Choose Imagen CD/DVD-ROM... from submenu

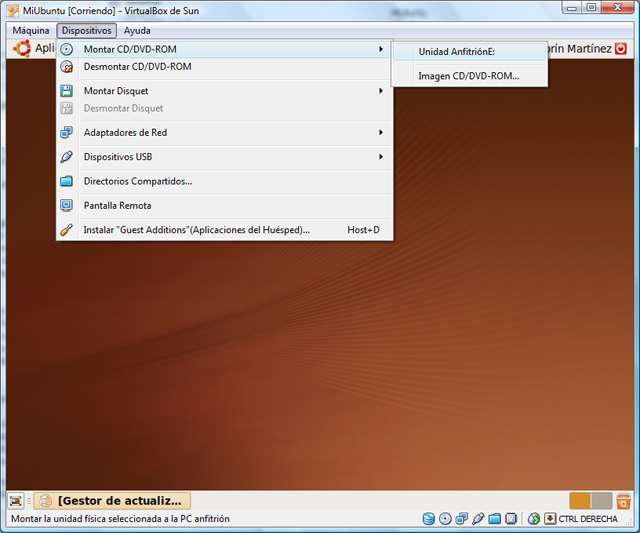468,76
